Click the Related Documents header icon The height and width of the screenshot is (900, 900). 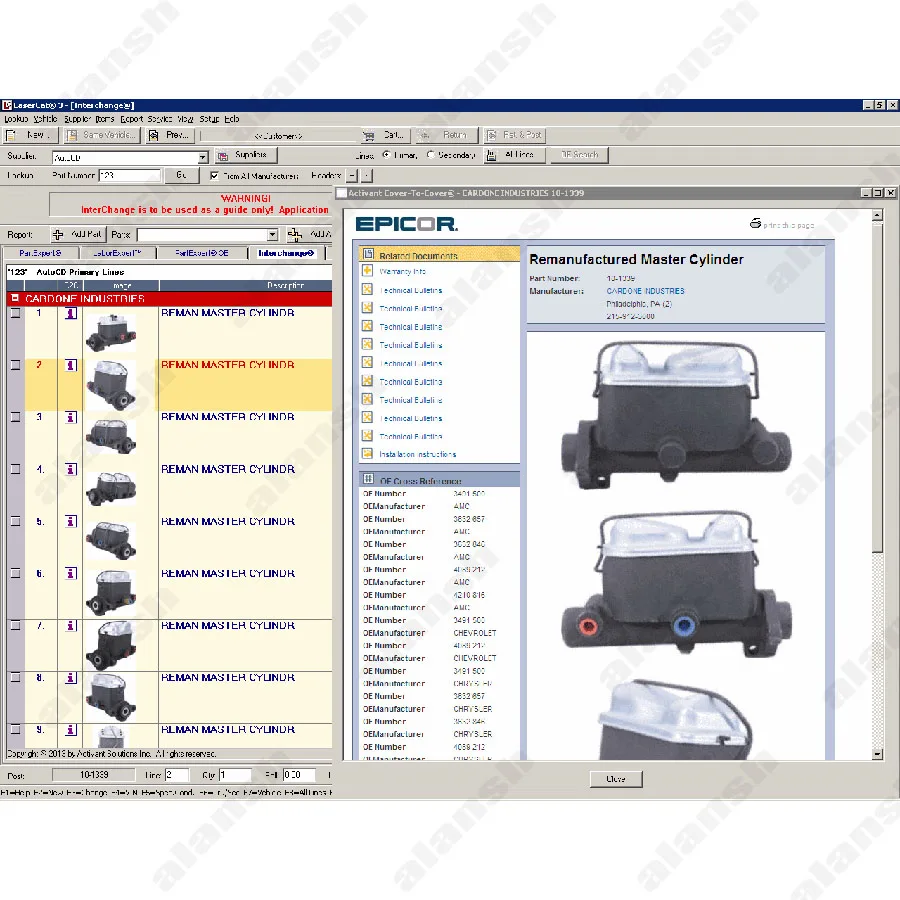pos(368,254)
